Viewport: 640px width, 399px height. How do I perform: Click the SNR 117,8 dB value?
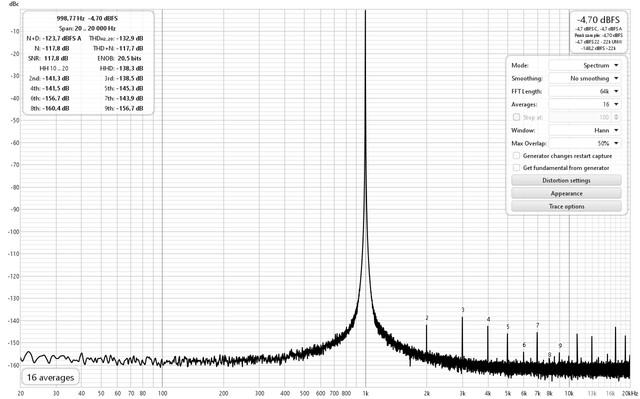coord(57,58)
